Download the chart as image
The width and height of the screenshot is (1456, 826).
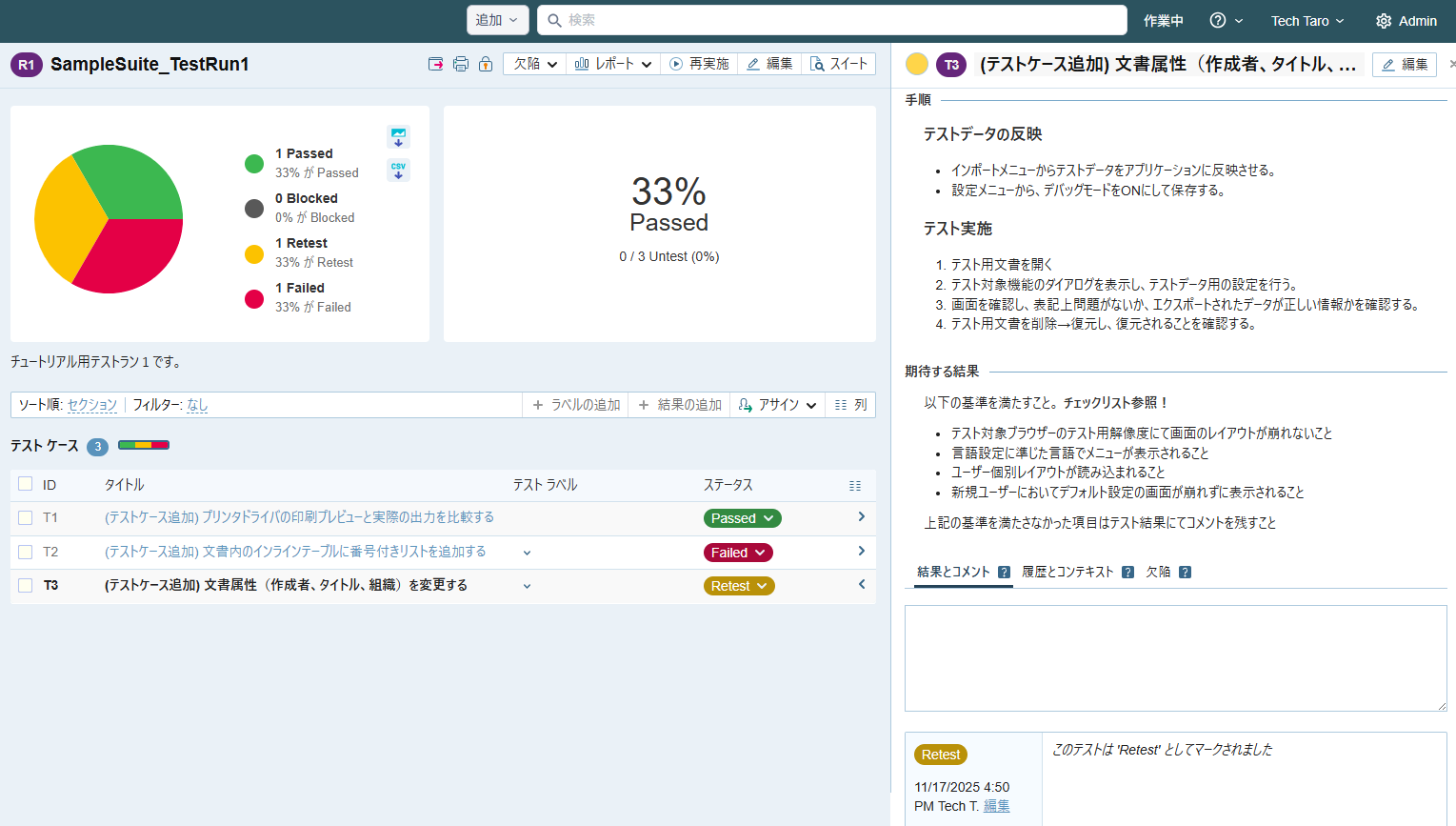pyautogui.click(x=398, y=137)
